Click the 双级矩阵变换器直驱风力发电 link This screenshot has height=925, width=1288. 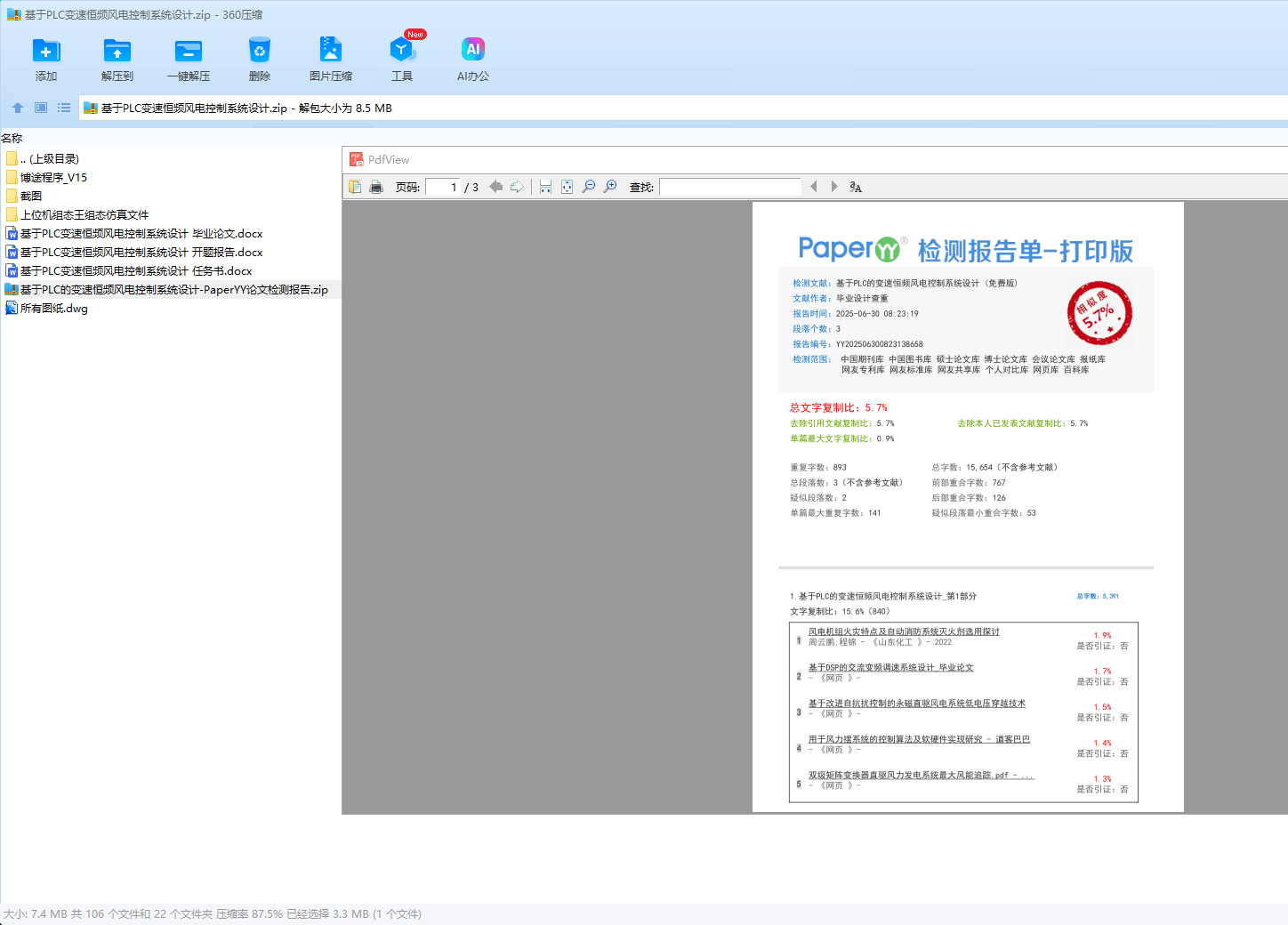[921, 775]
